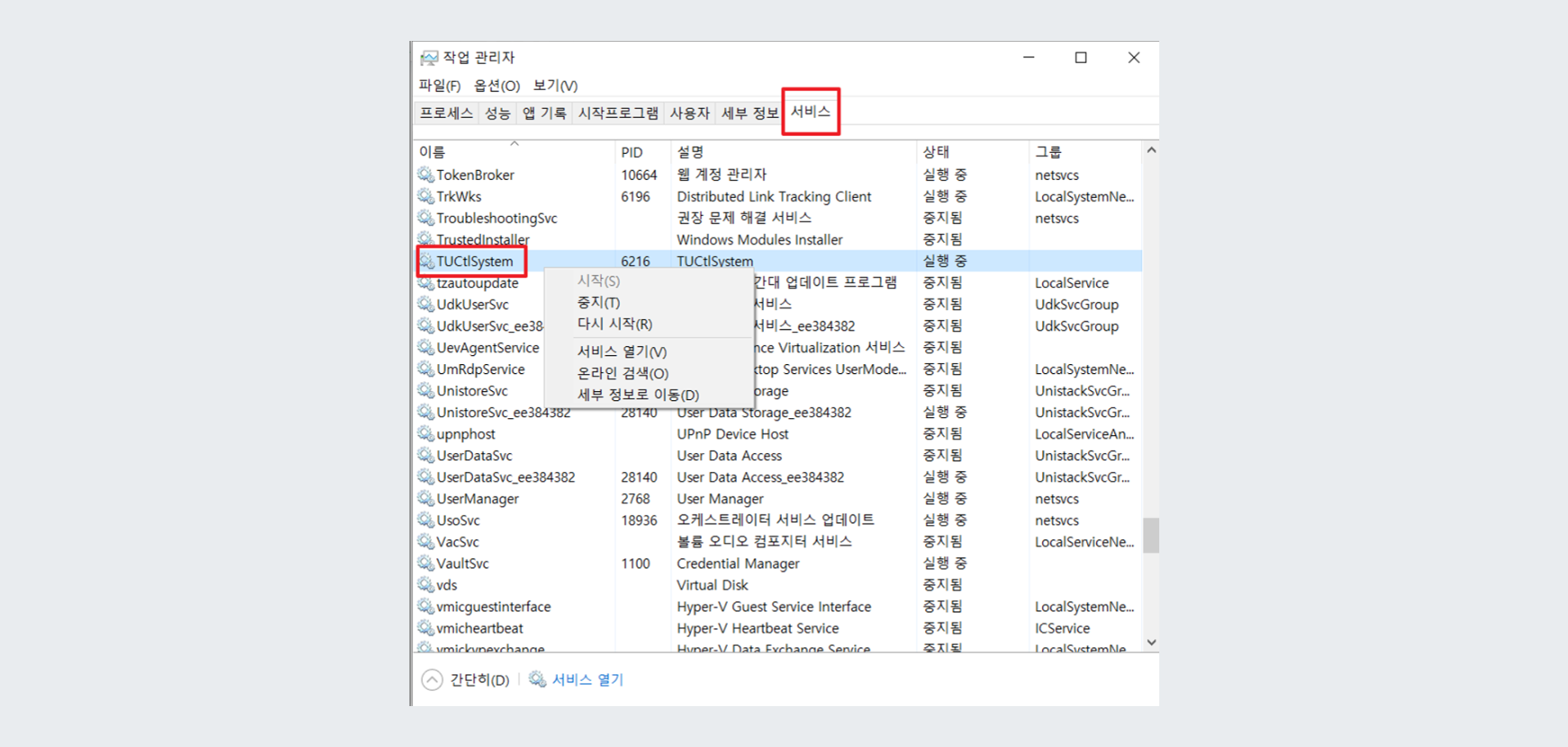Click the sort arrow on the 이름 column

(x=514, y=144)
